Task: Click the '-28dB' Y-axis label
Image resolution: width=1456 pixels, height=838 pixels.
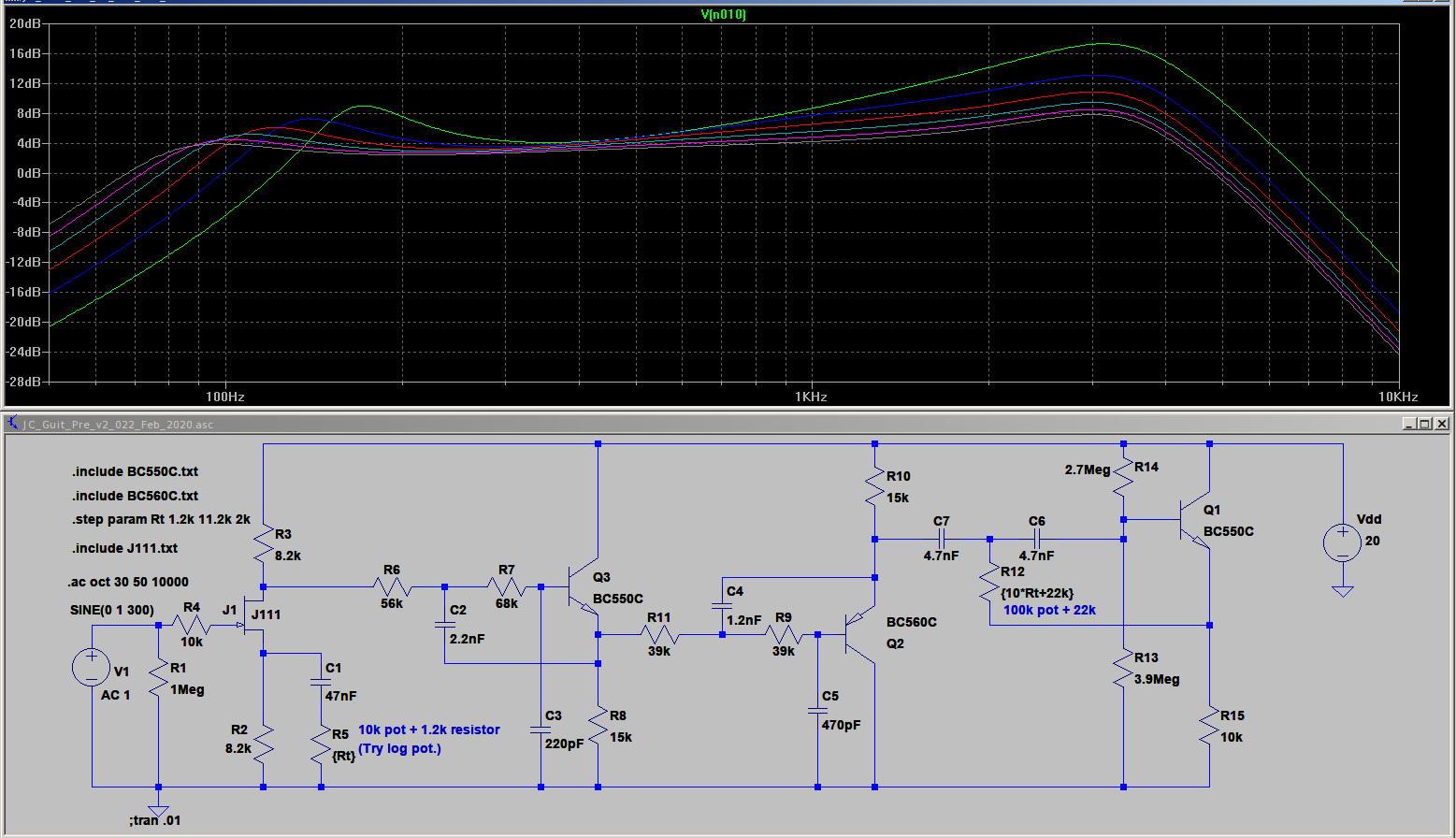Action: tap(23, 382)
